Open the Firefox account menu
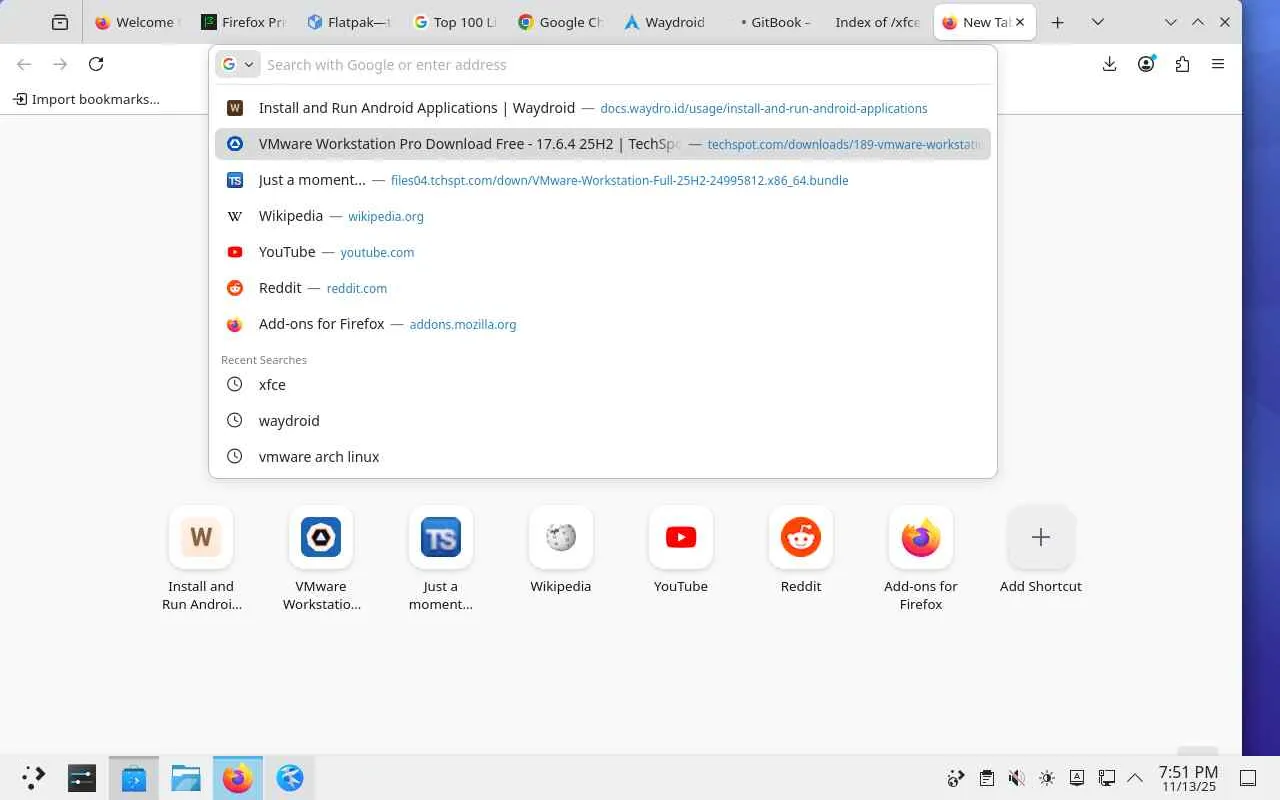 tap(1146, 64)
